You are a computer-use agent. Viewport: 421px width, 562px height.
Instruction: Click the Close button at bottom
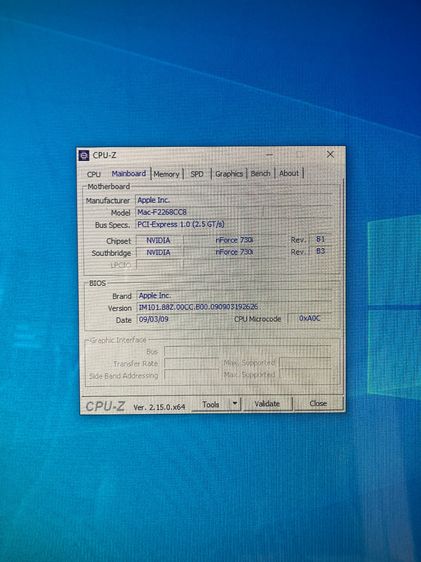click(x=318, y=403)
